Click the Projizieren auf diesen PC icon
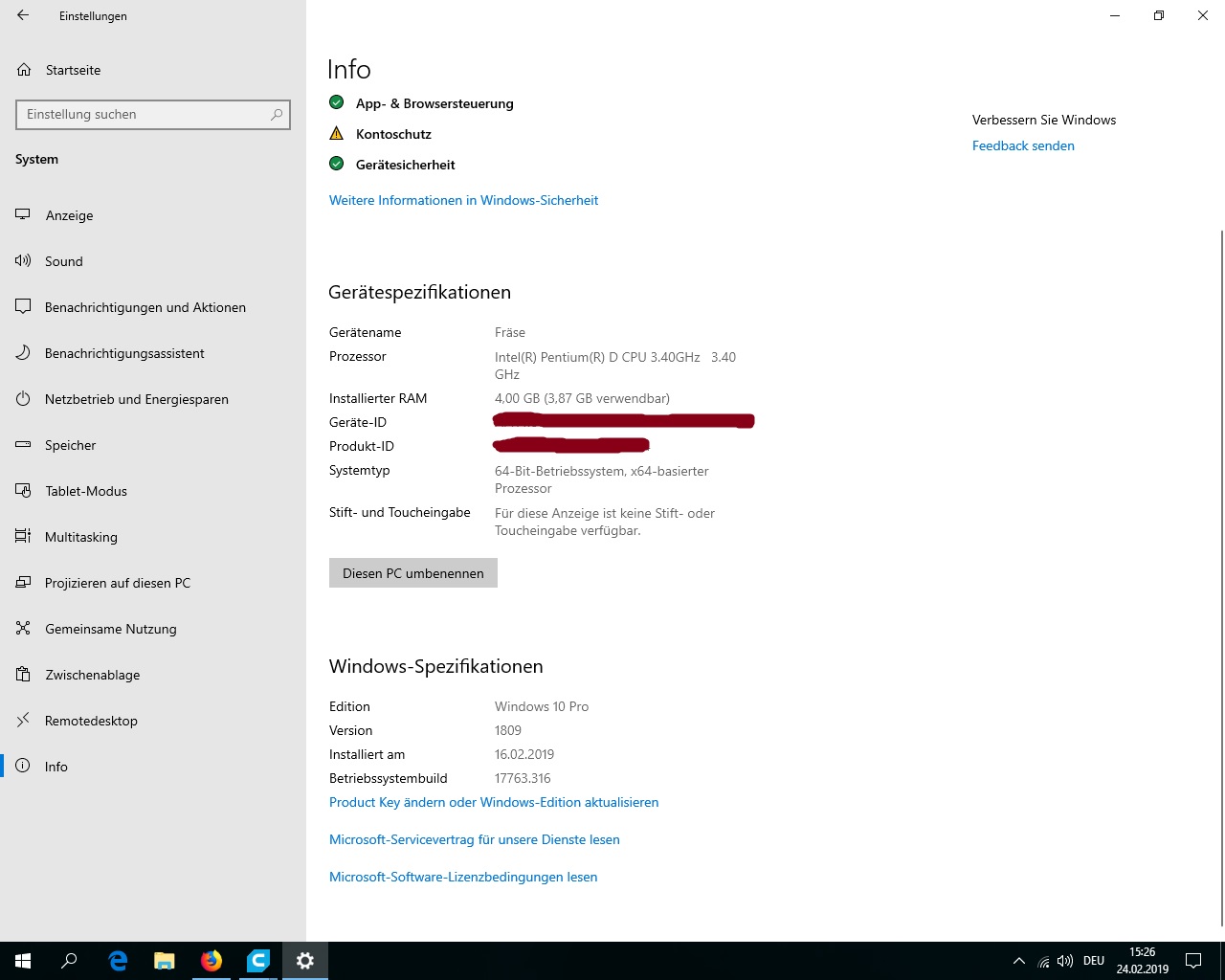This screenshot has width=1225, height=980. pos(23,583)
